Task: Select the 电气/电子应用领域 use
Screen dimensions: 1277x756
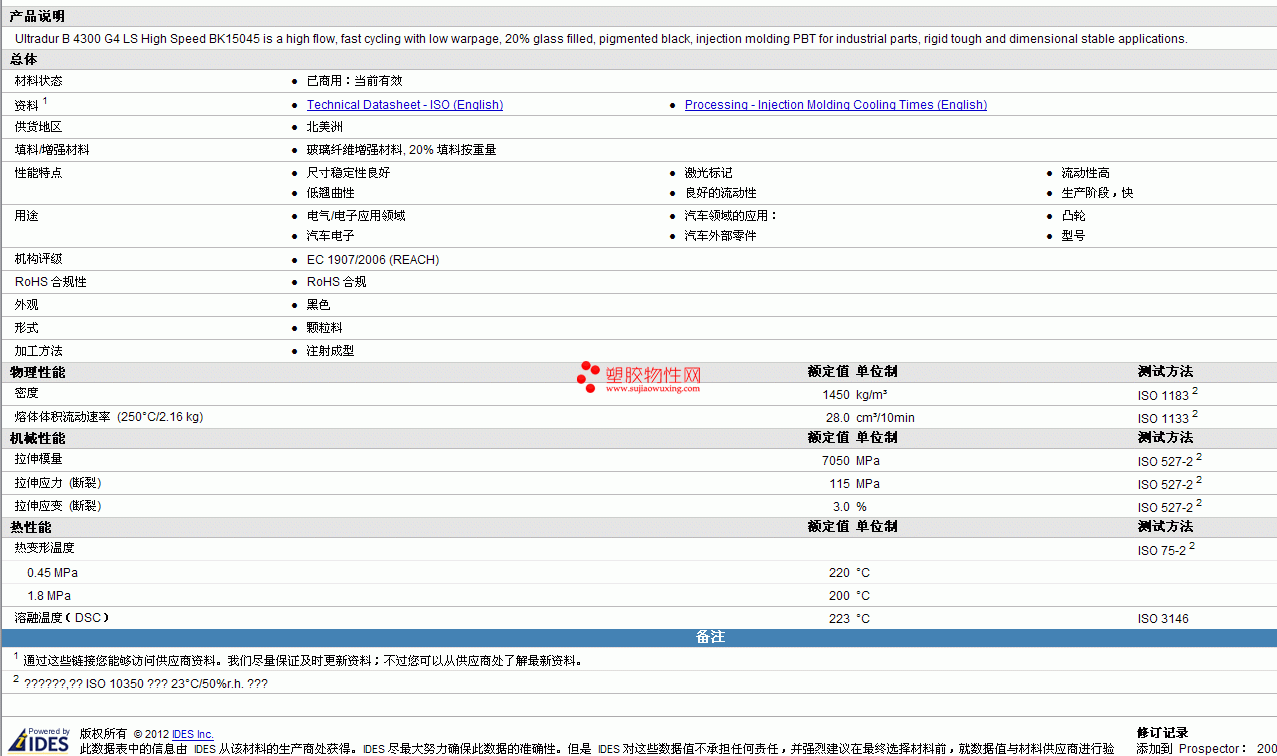Action: 356,216
